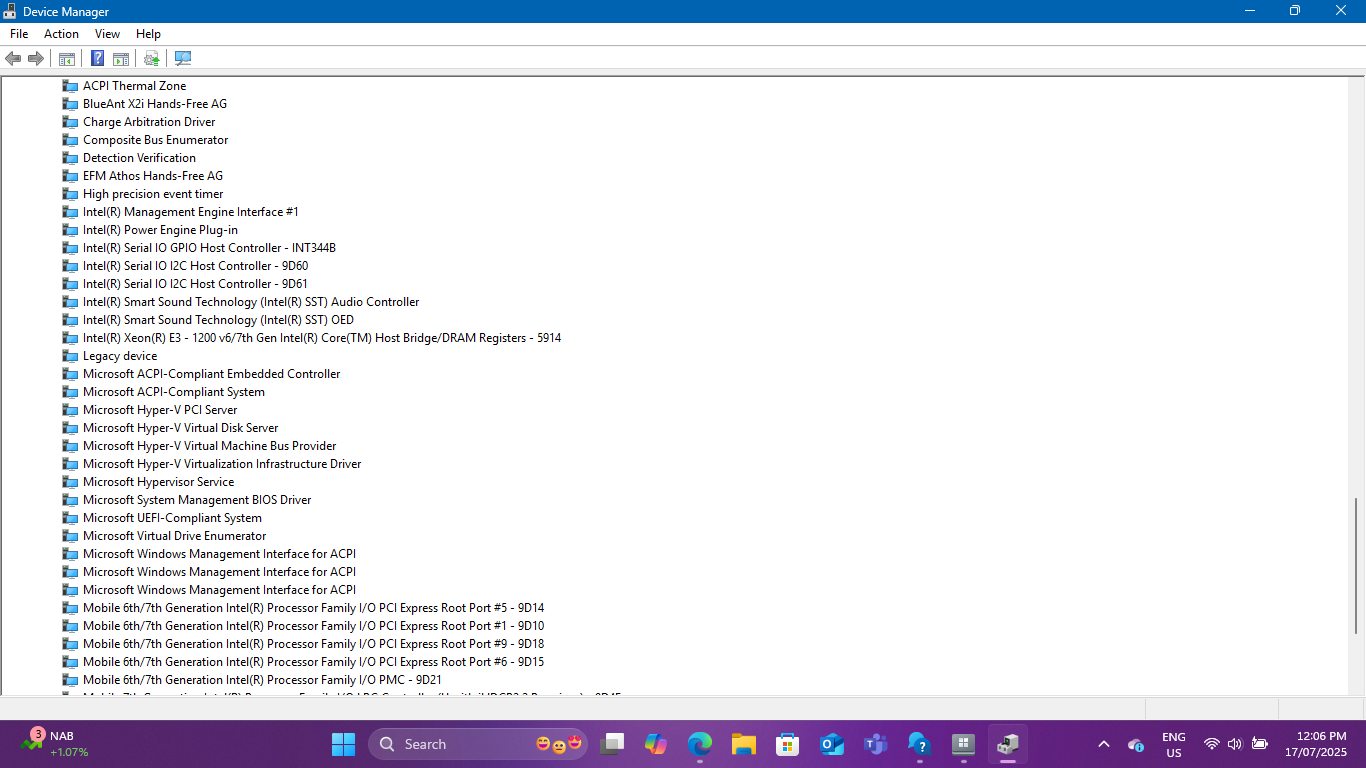This screenshot has width=1366, height=768.
Task: Open the Action menu
Action: [x=61, y=34]
